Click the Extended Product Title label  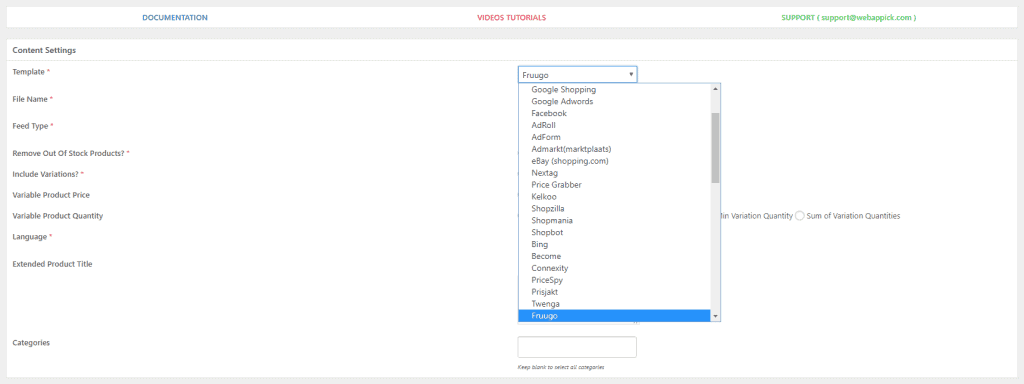pyautogui.click(x=52, y=264)
